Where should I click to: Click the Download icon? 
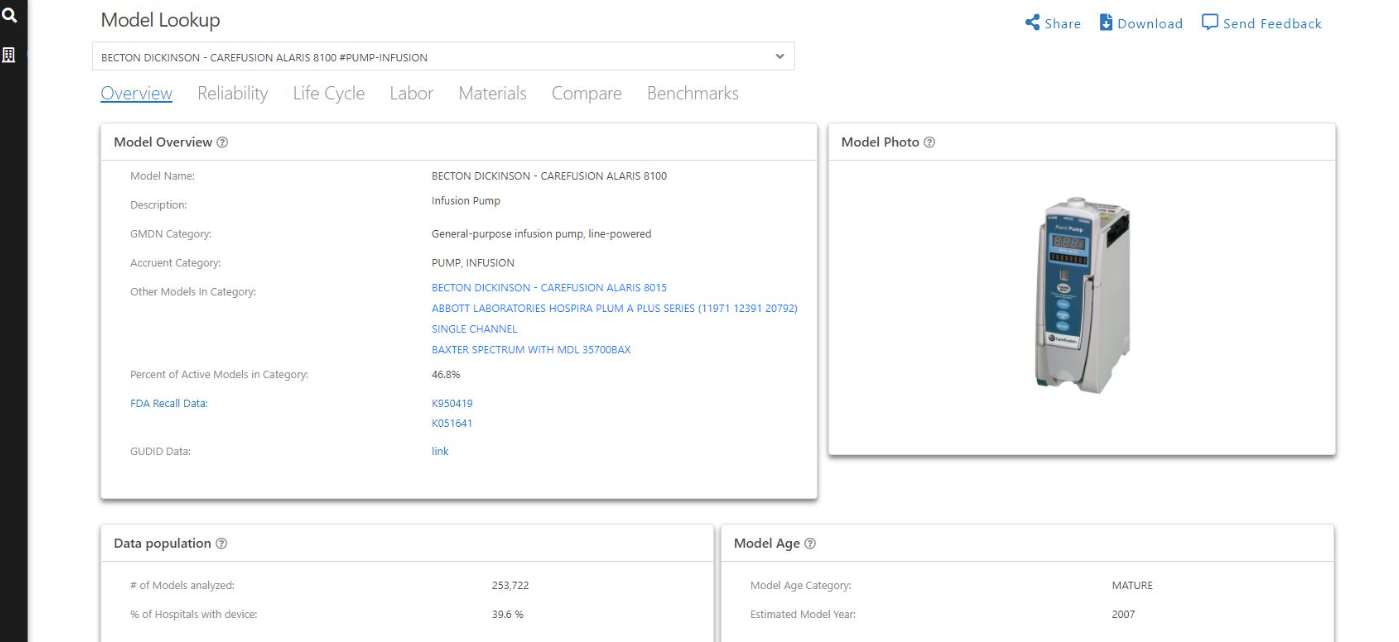tap(1106, 23)
